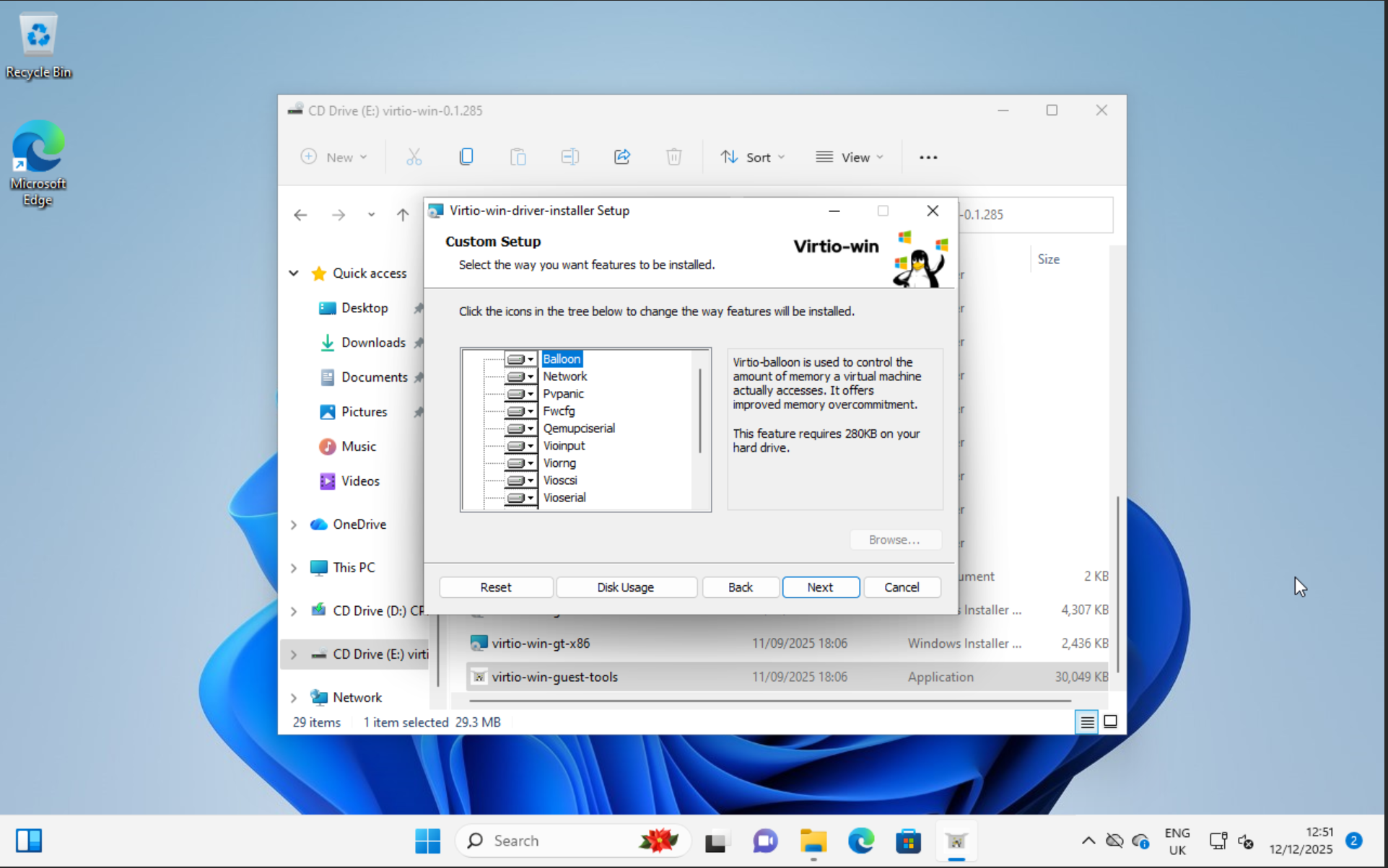Click the Reset button in setup
Viewport: 1388px width, 868px height.
click(x=496, y=587)
